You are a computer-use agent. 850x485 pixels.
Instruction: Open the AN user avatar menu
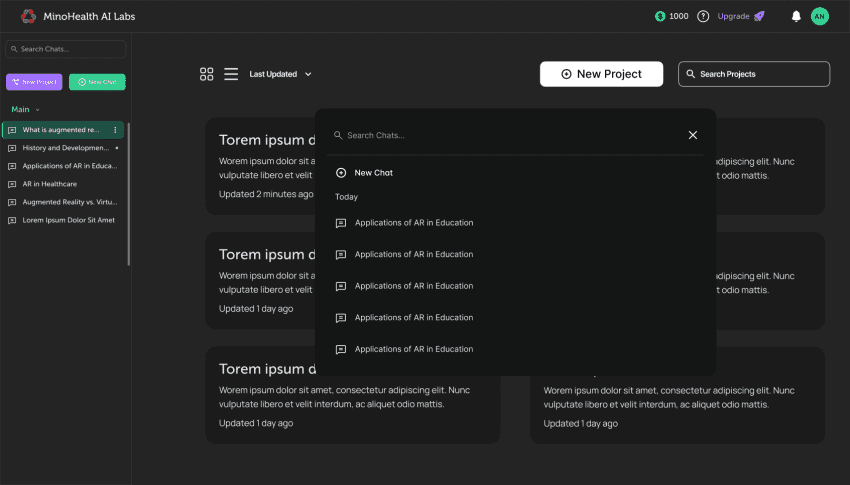tap(820, 16)
